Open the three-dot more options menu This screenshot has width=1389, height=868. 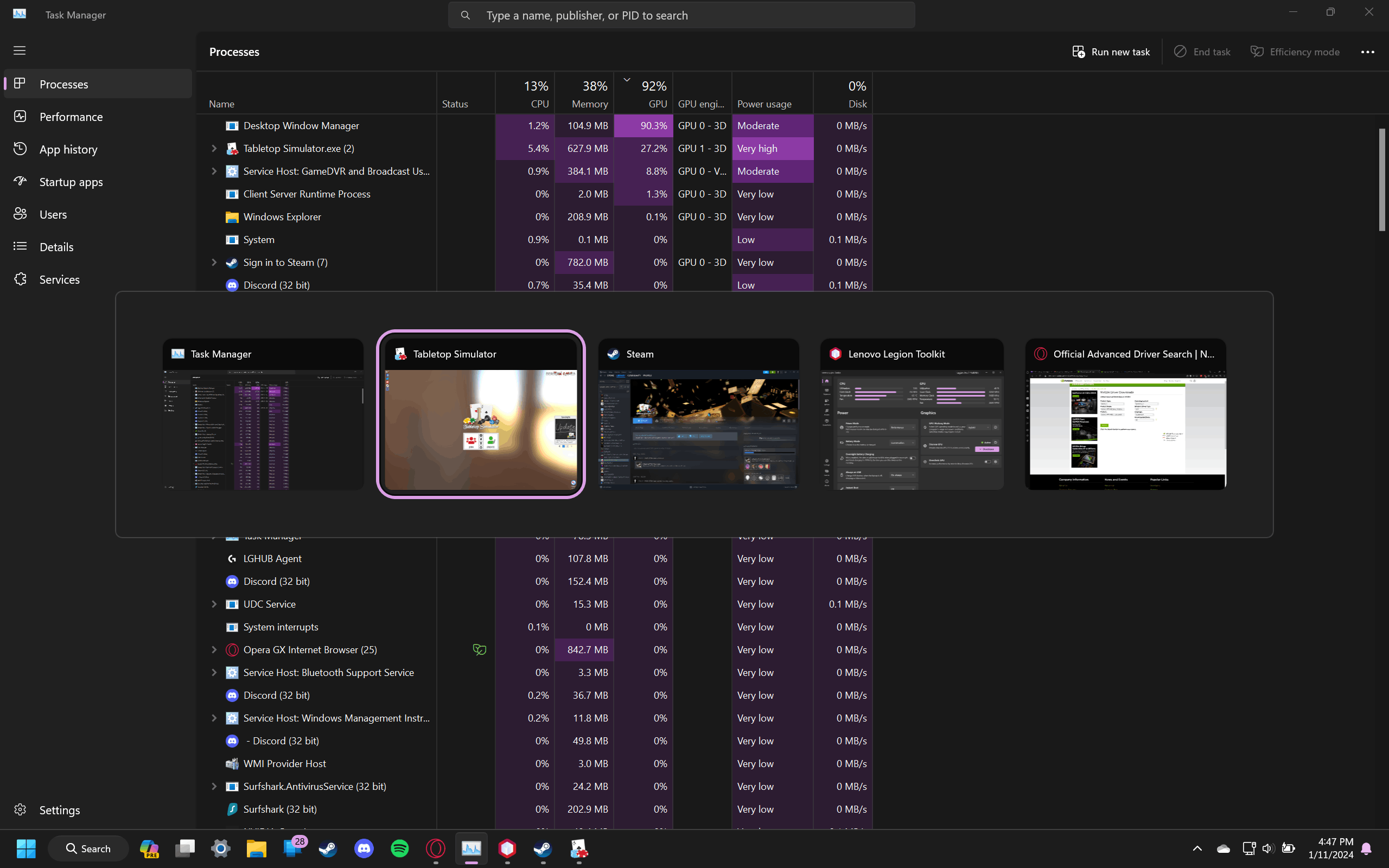point(1367,52)
